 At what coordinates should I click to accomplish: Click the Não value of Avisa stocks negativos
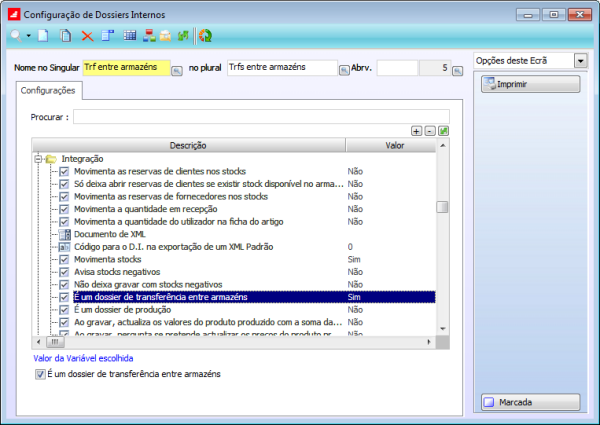coord(355,272)
